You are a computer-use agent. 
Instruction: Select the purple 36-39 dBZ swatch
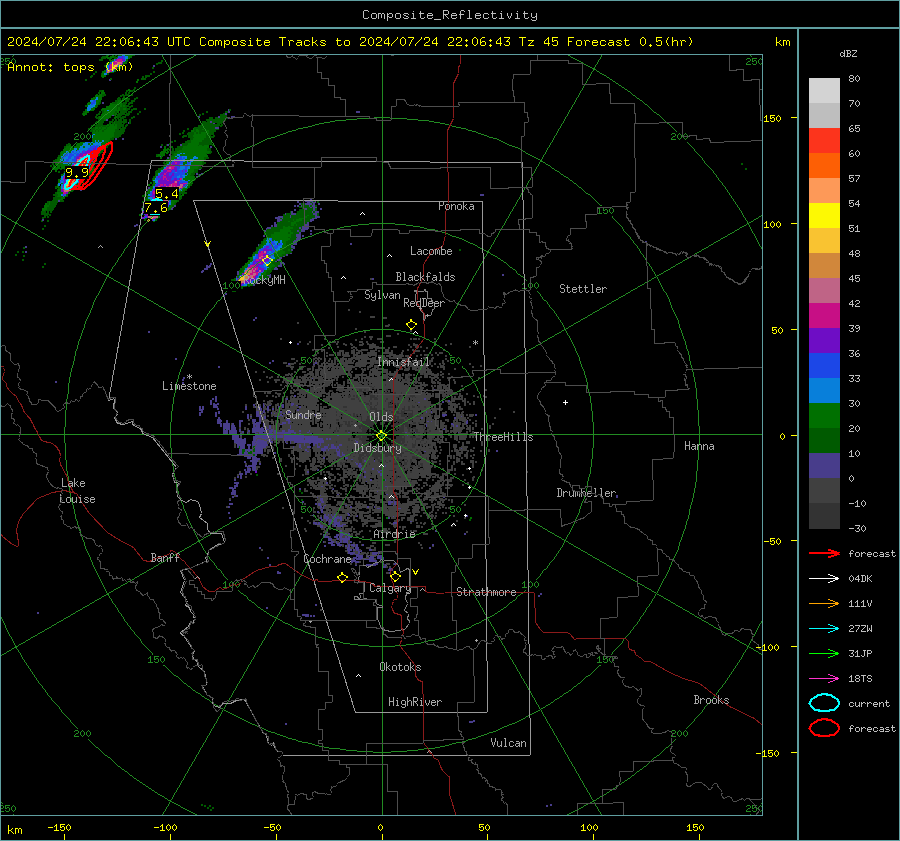tap(824, 341)
